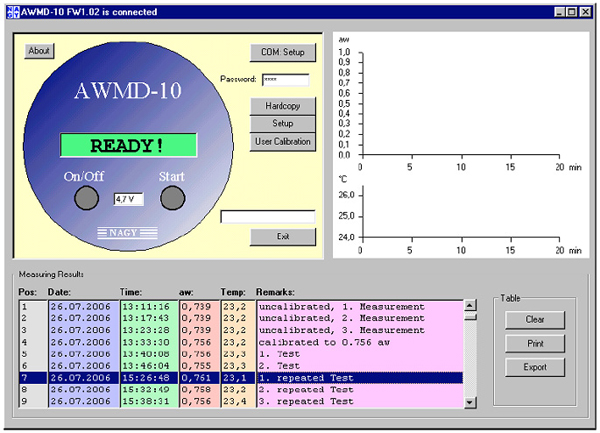This screenshot has height=433, width=600.
Task: Select row '3. repeated Test'
Action: coord(306,402)
